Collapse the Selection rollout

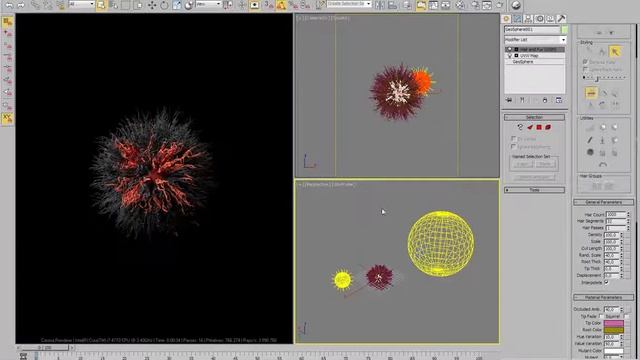pos(534,117)
